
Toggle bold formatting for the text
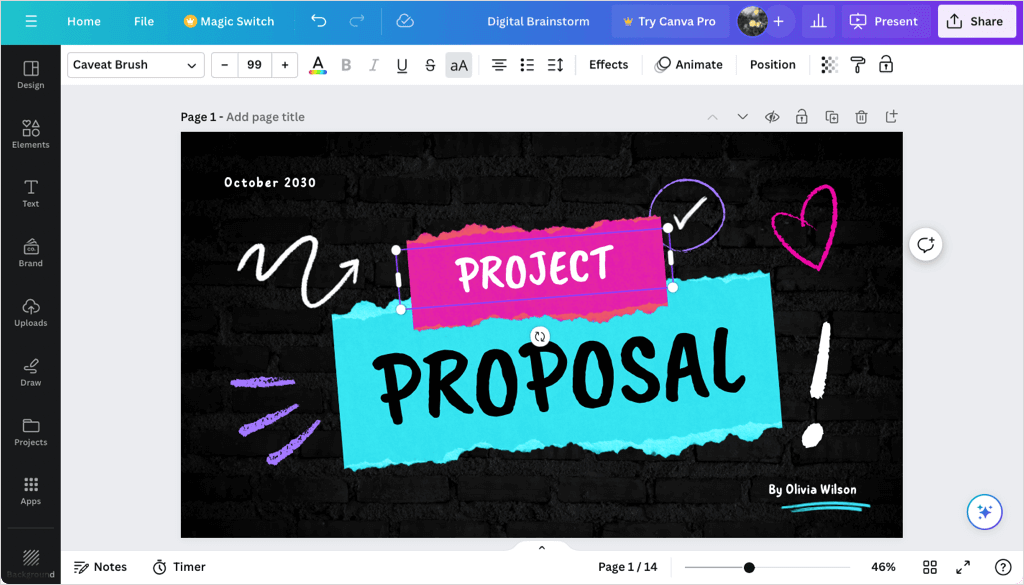[x=345, y=64]
